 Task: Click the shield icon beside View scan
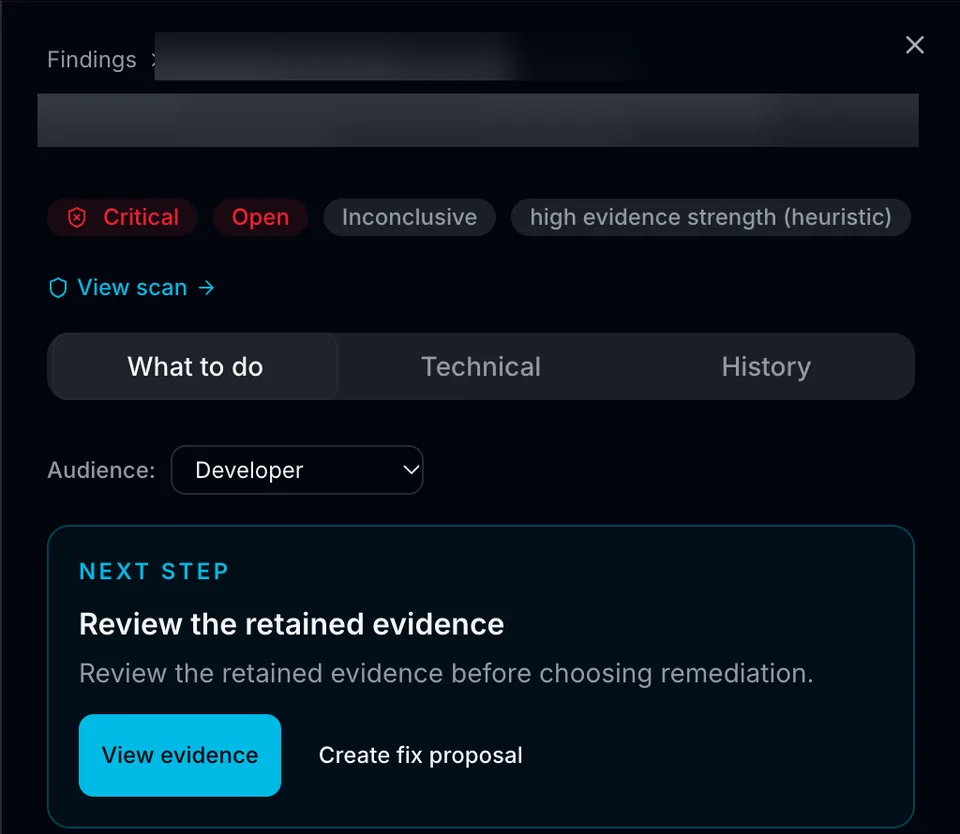point(58,288)
